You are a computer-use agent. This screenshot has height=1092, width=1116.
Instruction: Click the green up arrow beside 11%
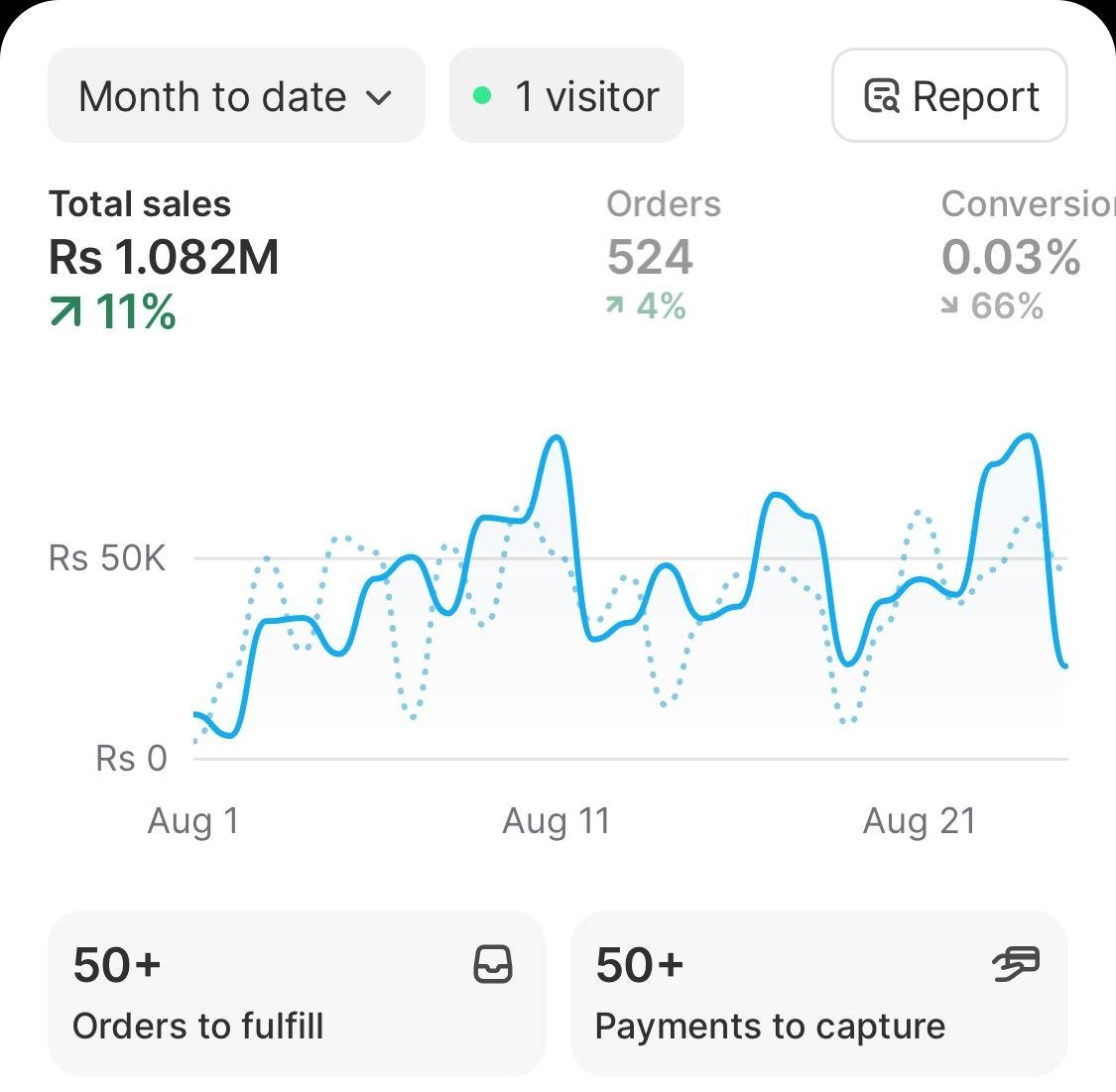(65, 311)
